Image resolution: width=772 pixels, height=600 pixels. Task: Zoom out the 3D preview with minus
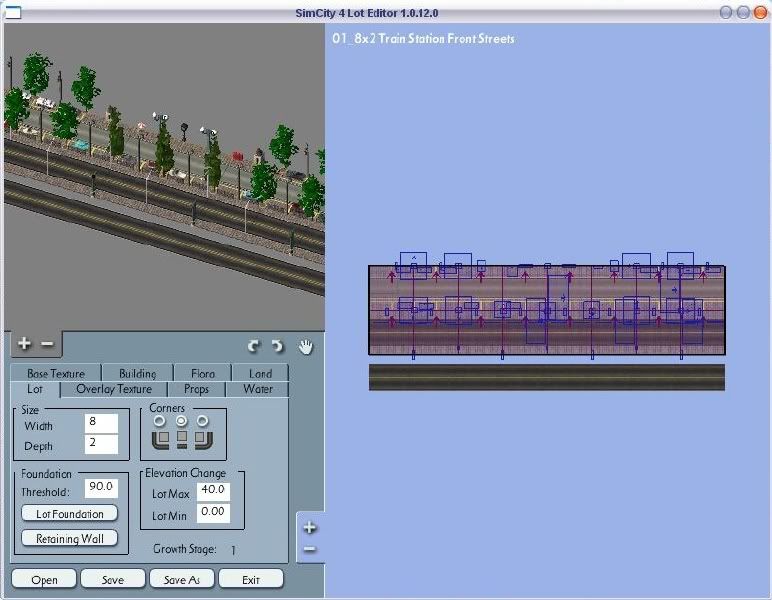pos(47,343)
